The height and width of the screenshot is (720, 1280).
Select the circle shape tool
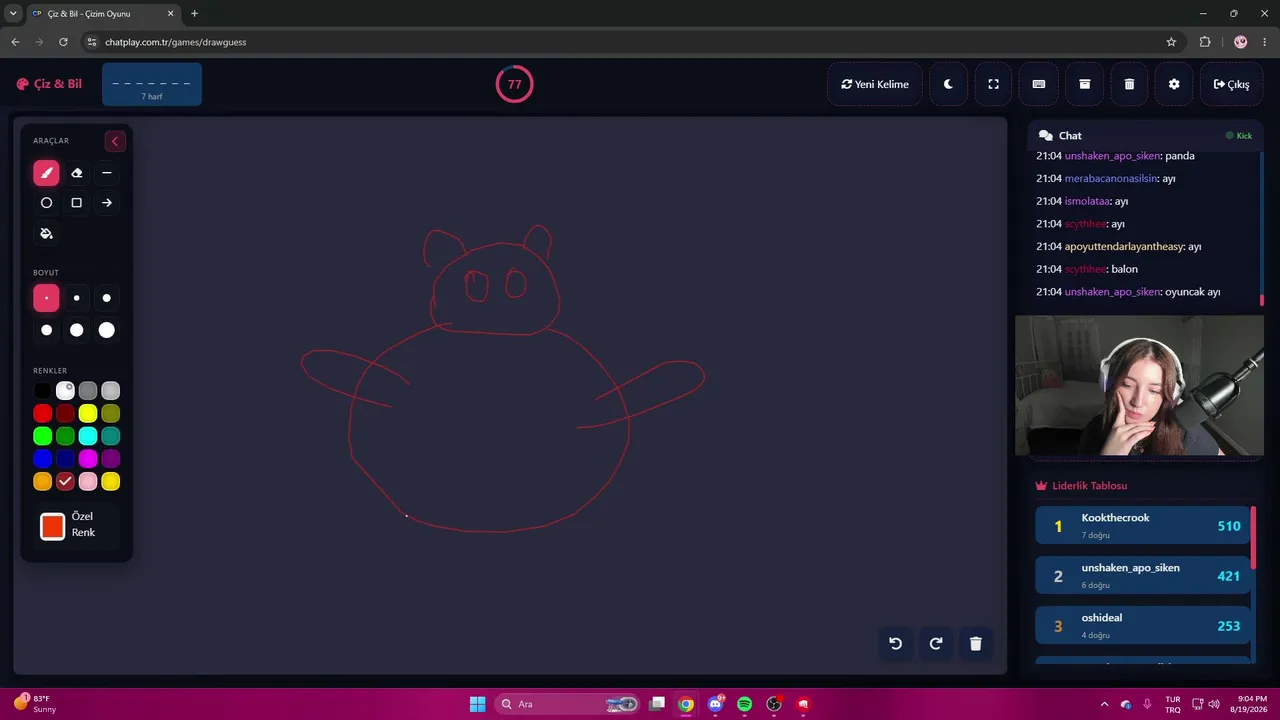pyautogui.click(x=46, y=203)
